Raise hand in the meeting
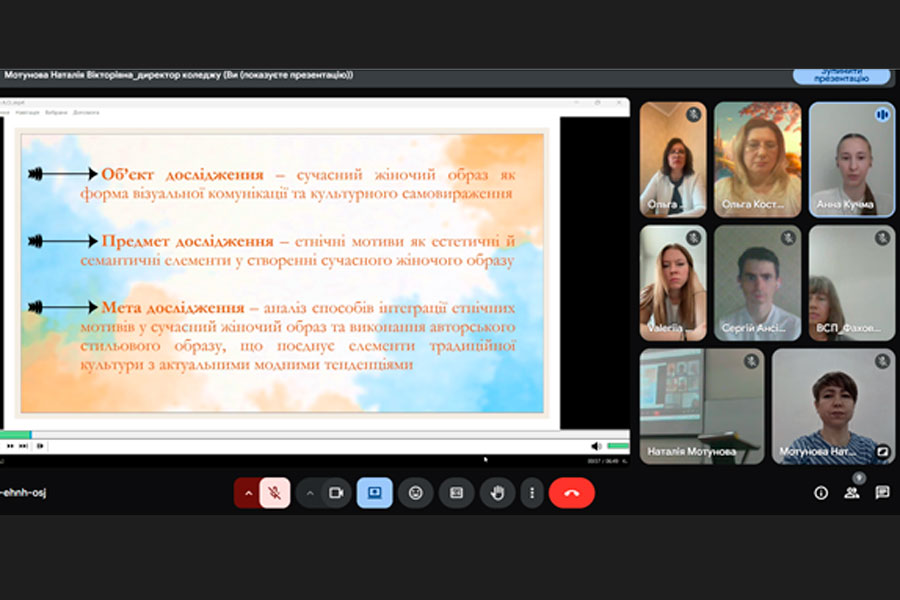900x600 pixels. pyautogui.click(x=497, y=493)
